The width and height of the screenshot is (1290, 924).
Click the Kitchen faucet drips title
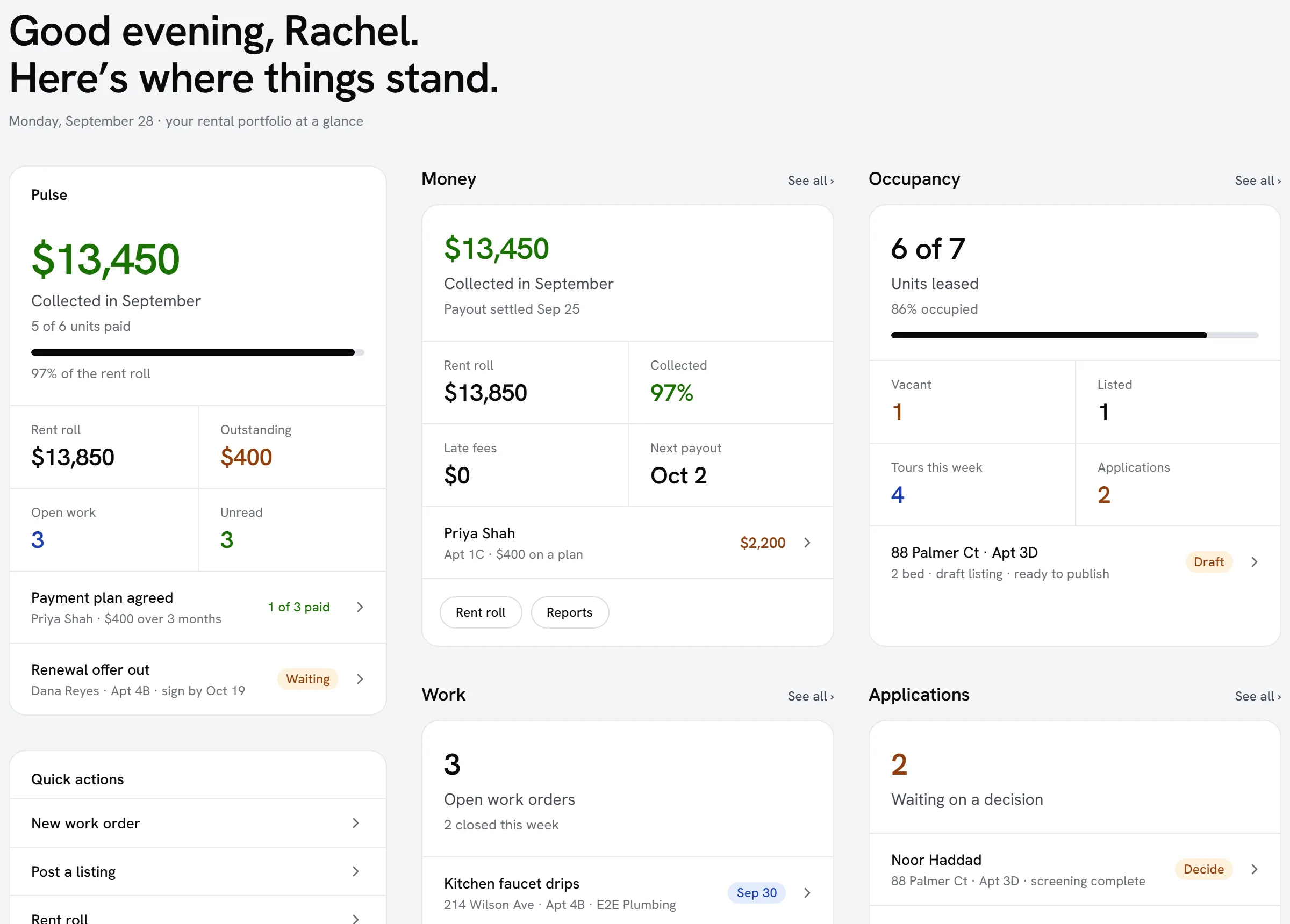pos(511,883)
